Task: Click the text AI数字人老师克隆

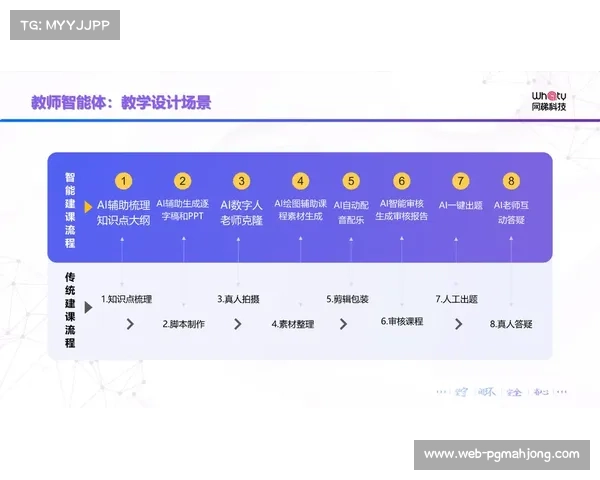Action: point(241,213)
